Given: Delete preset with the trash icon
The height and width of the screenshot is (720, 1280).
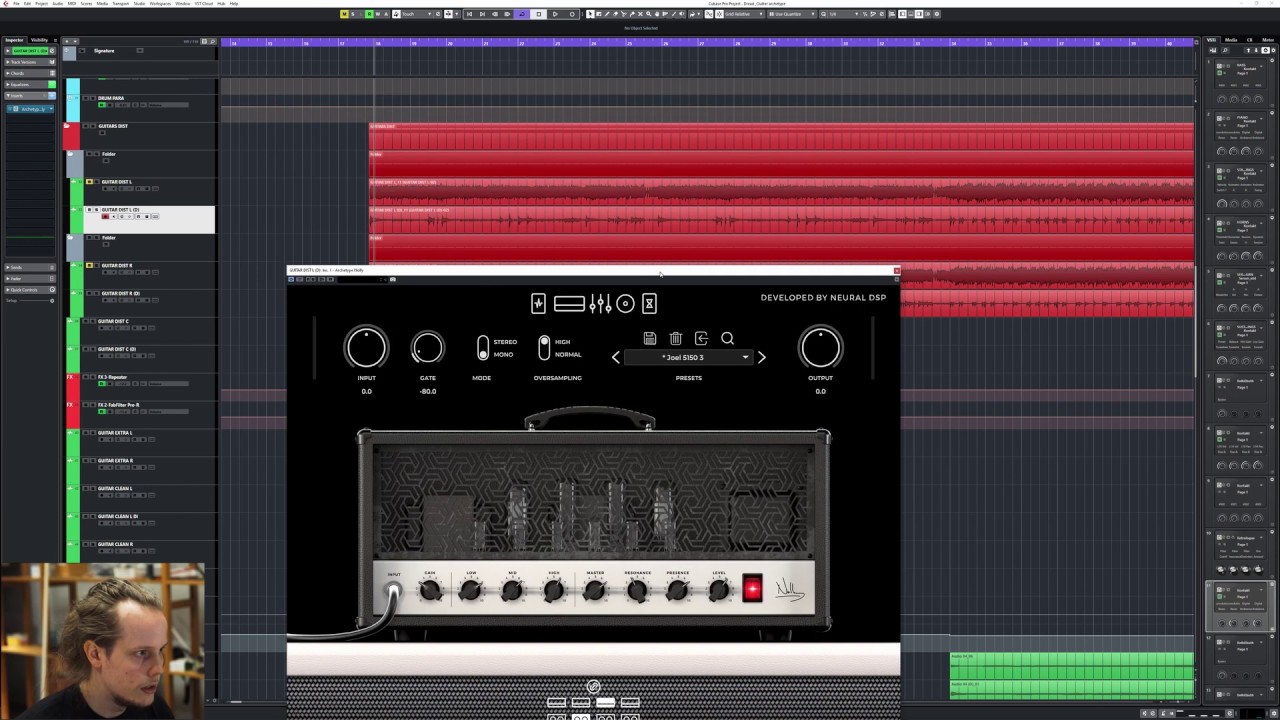Looking at the screenshot, I should click(676, 338).
